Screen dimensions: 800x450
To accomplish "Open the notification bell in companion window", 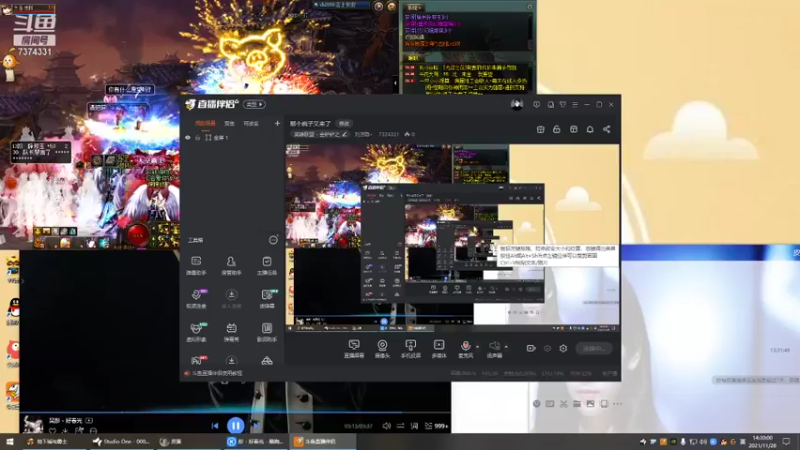I will 590,130.
